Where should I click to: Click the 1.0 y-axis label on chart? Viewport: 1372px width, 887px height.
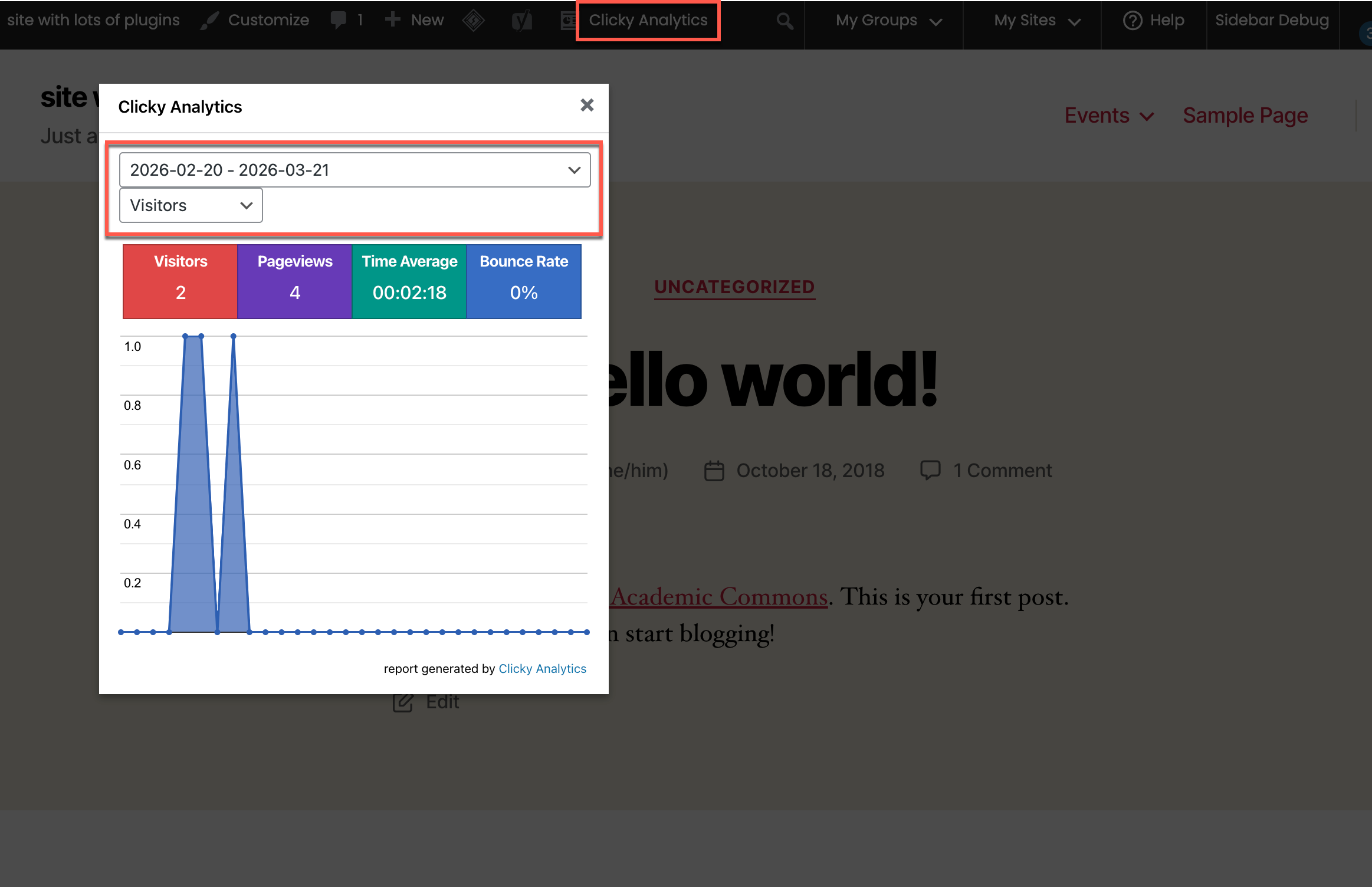[x=132, y=347]
